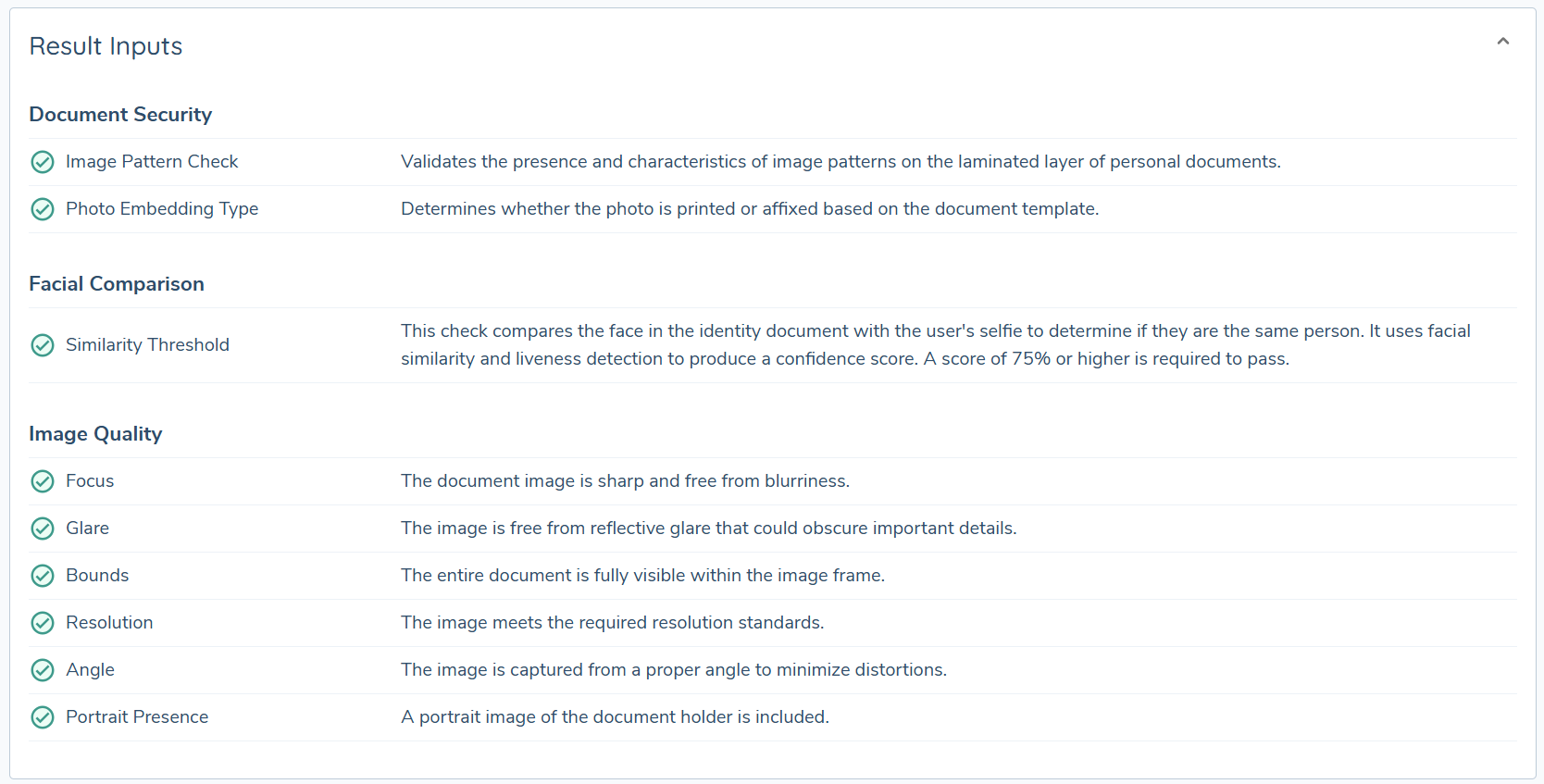The image size is (1544, 784).
Task: Click the Similarity Threshold label
Action: coord(147,345)
